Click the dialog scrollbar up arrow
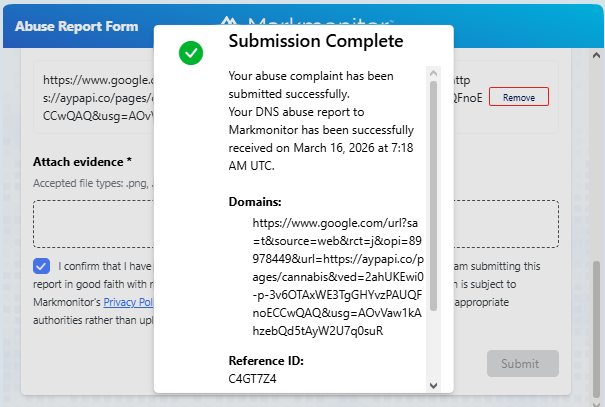 433,72
